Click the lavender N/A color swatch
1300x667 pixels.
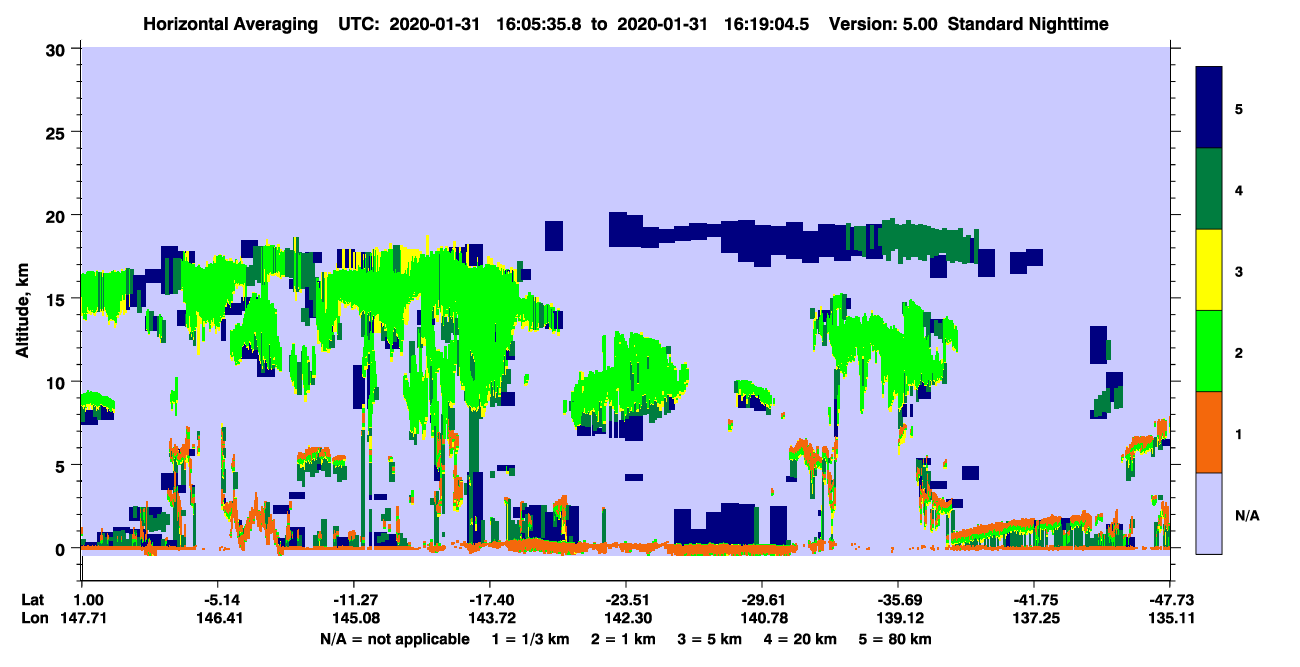click(x=1209, y=512)
